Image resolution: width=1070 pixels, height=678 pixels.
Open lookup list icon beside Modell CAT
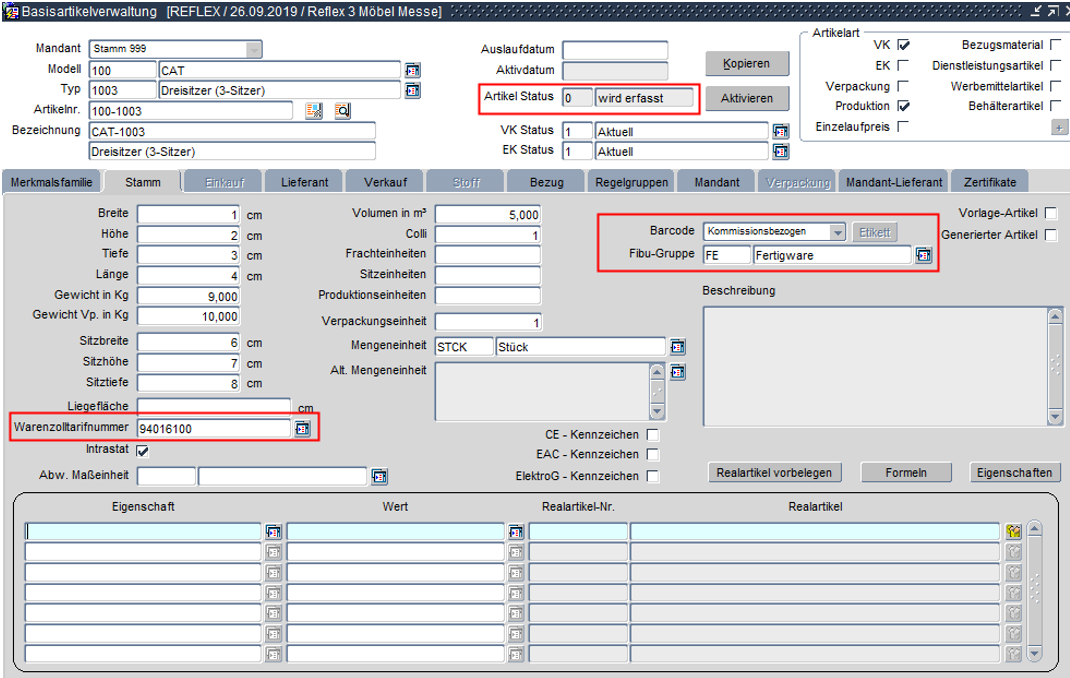pyautogui.click(x=412, y=70)
